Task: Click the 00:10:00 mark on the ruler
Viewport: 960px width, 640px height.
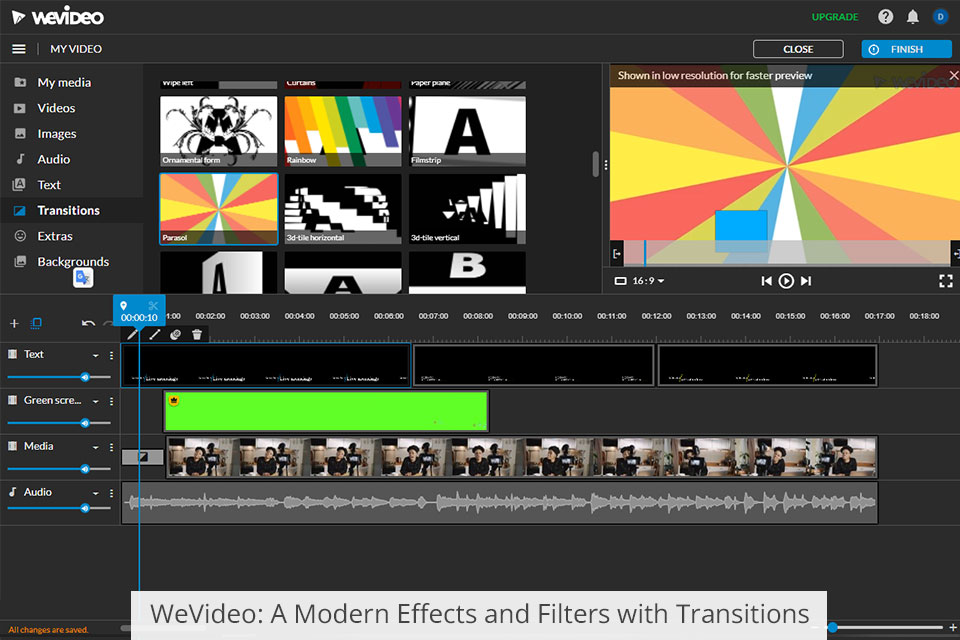Action: [x=567, y=316]
